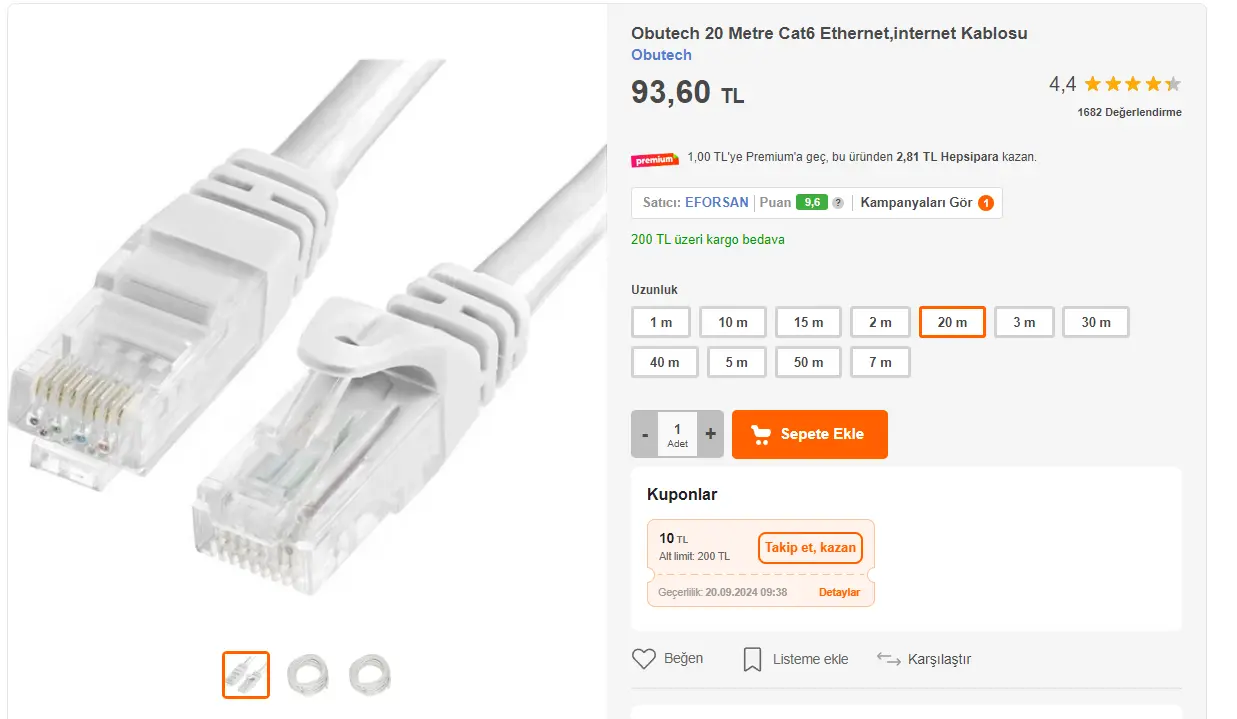The image size is (1237, 719).
Task: Click the heart Beğen icon
Action: pos(643,659)
